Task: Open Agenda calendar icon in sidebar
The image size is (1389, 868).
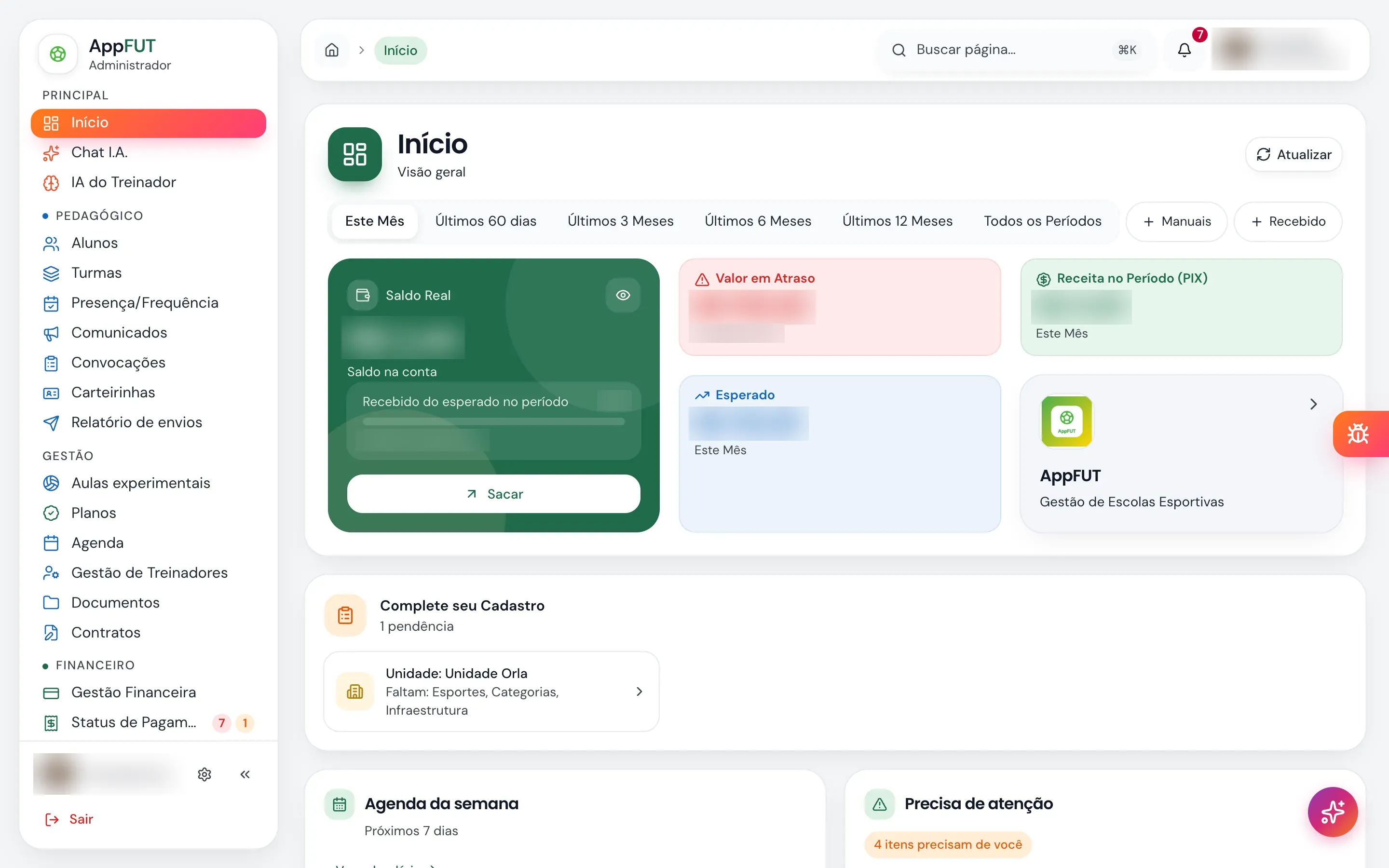Action: (x=51, y=543)
